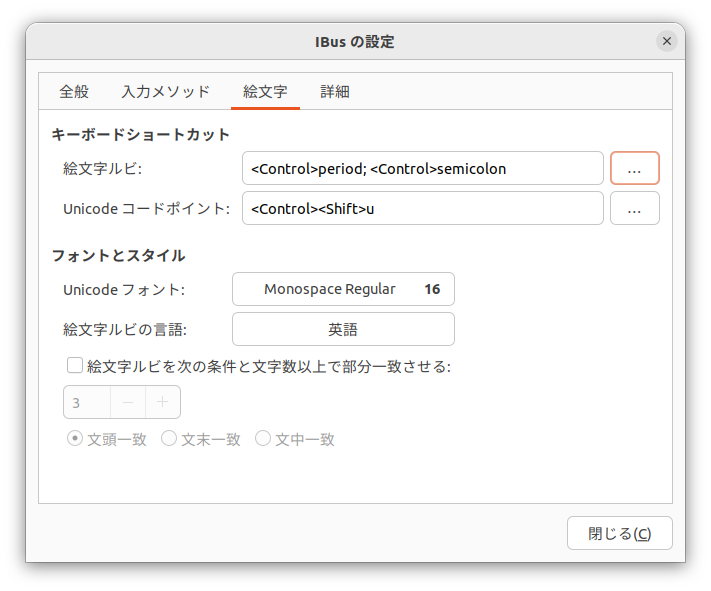Select the 絵文字 tab

coord(265,92)
